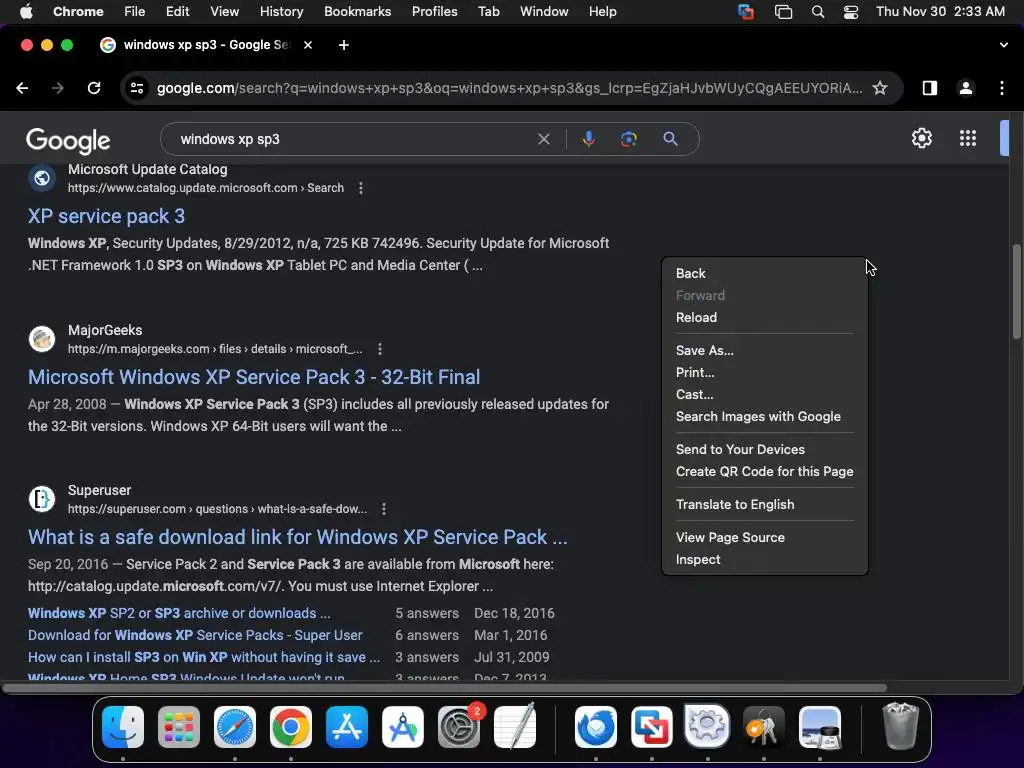Open Thunderbird from the Dock
Screen dimensions: 1024x768
tap(596, 727)
